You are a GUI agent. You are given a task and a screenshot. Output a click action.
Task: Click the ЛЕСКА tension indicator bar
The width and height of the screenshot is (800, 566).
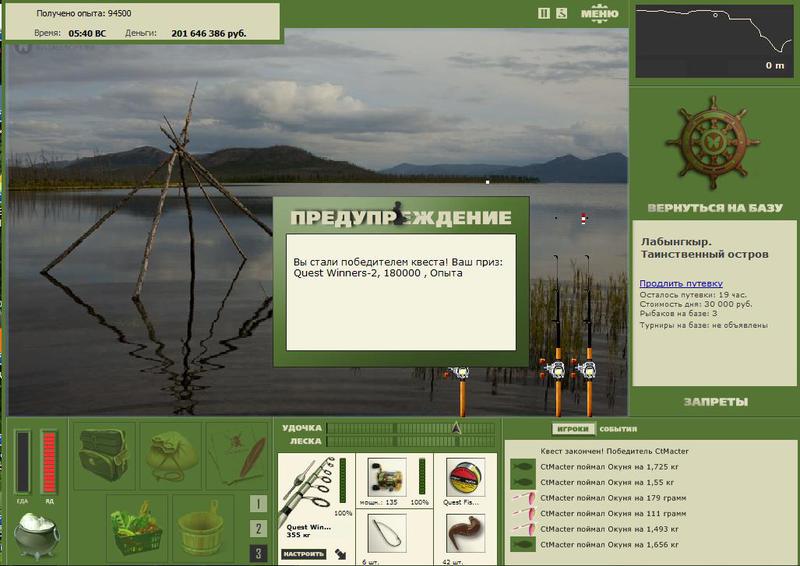[410, 441]
